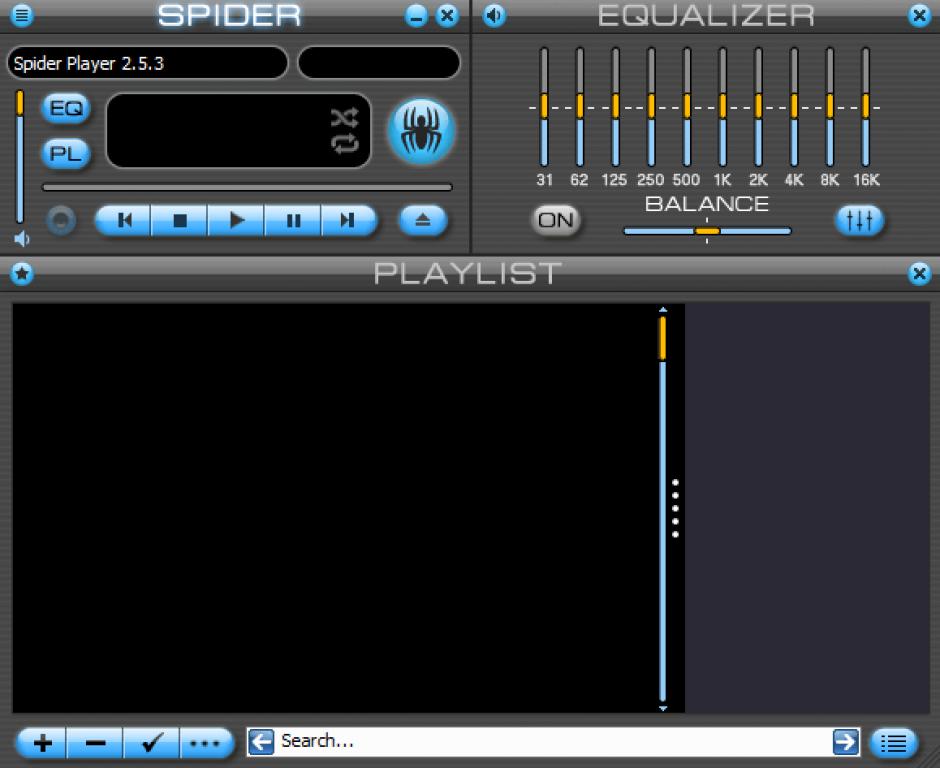Click the orange playlist scrollbar thumb

[x=662, y=339]
